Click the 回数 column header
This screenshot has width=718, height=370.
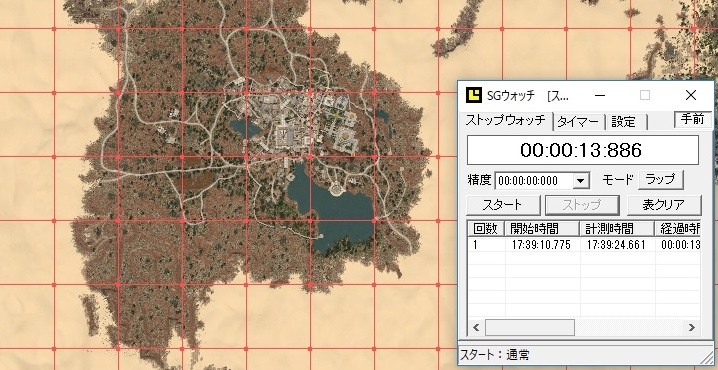tap(486, 229)
